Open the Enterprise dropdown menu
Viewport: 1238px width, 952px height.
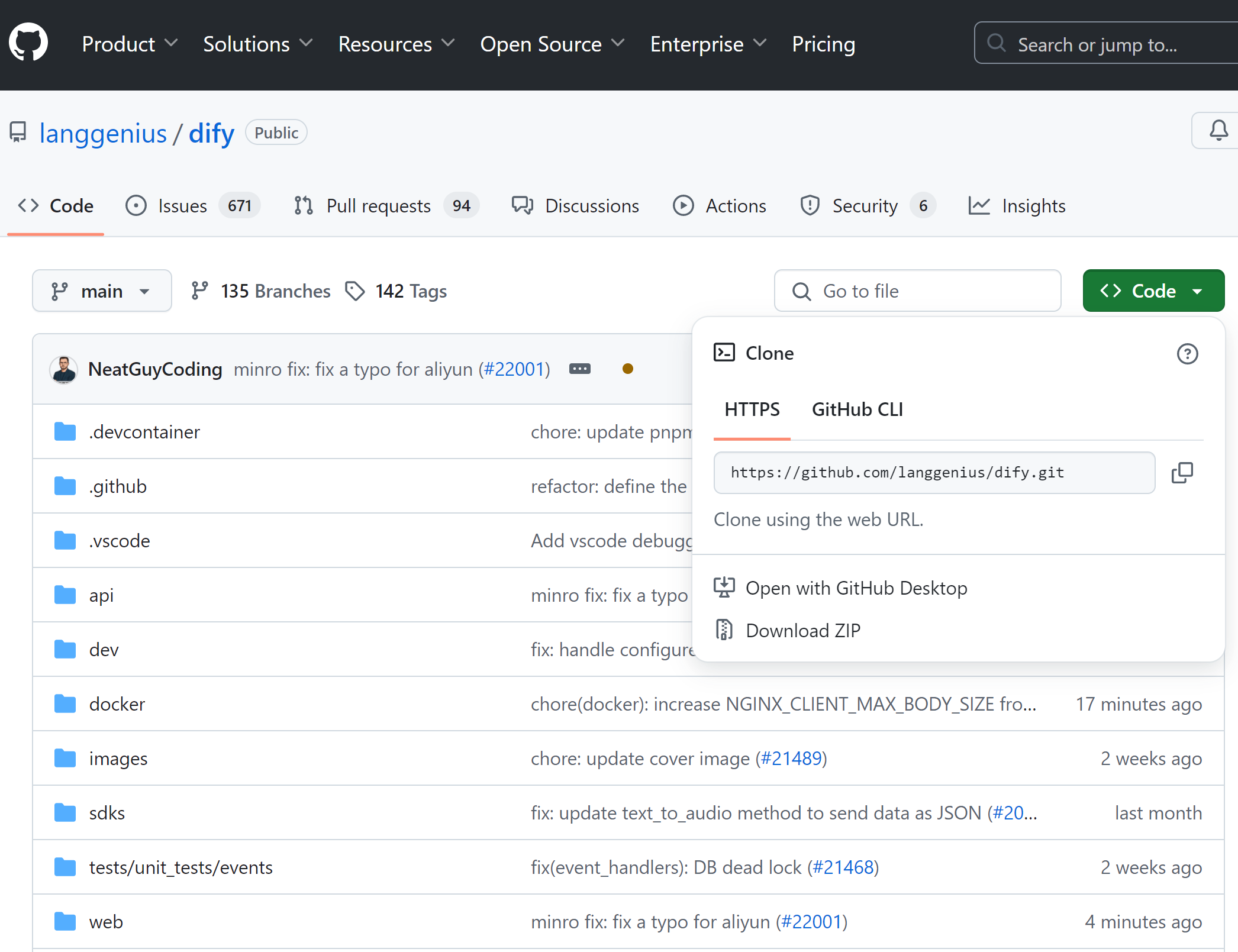pos(708,44)
